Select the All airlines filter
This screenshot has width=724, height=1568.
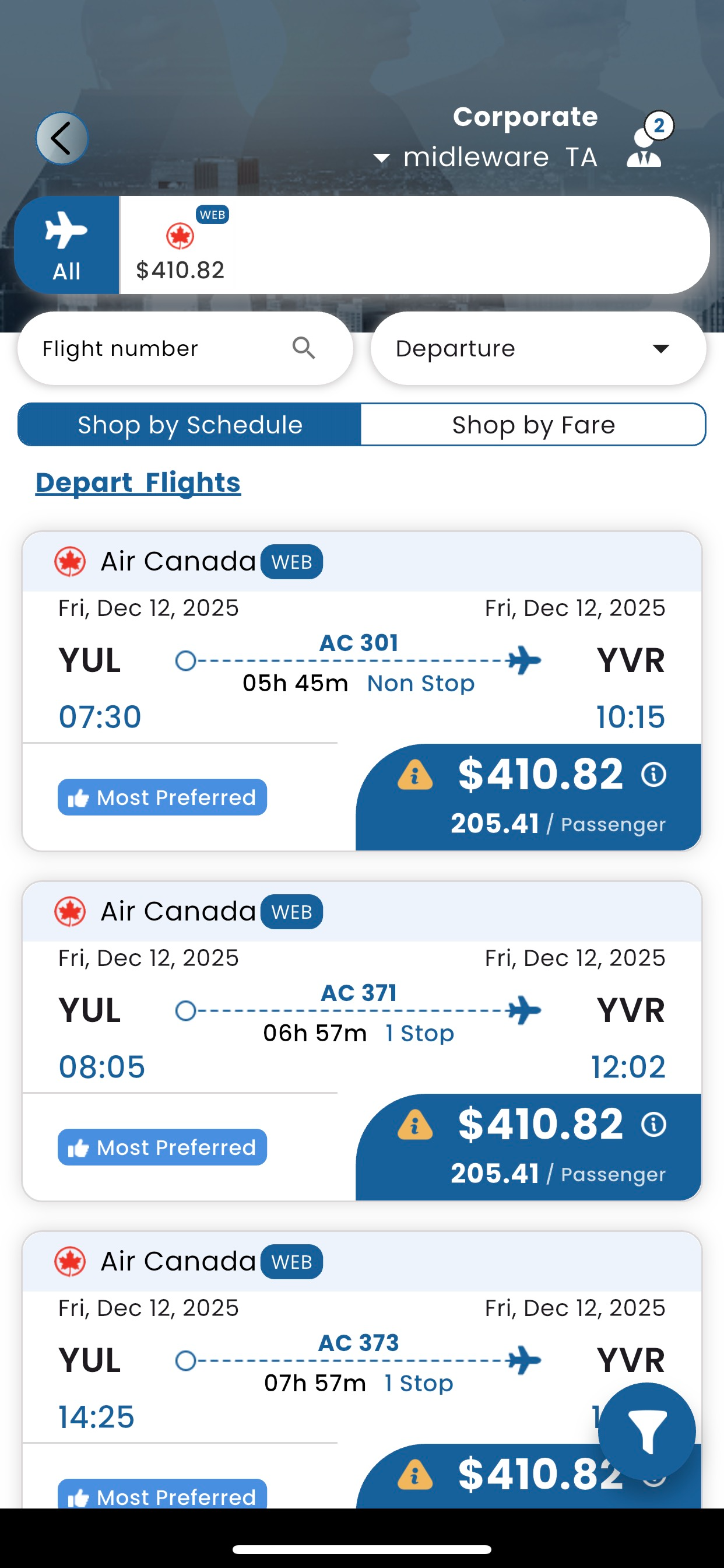click(66, 246)
